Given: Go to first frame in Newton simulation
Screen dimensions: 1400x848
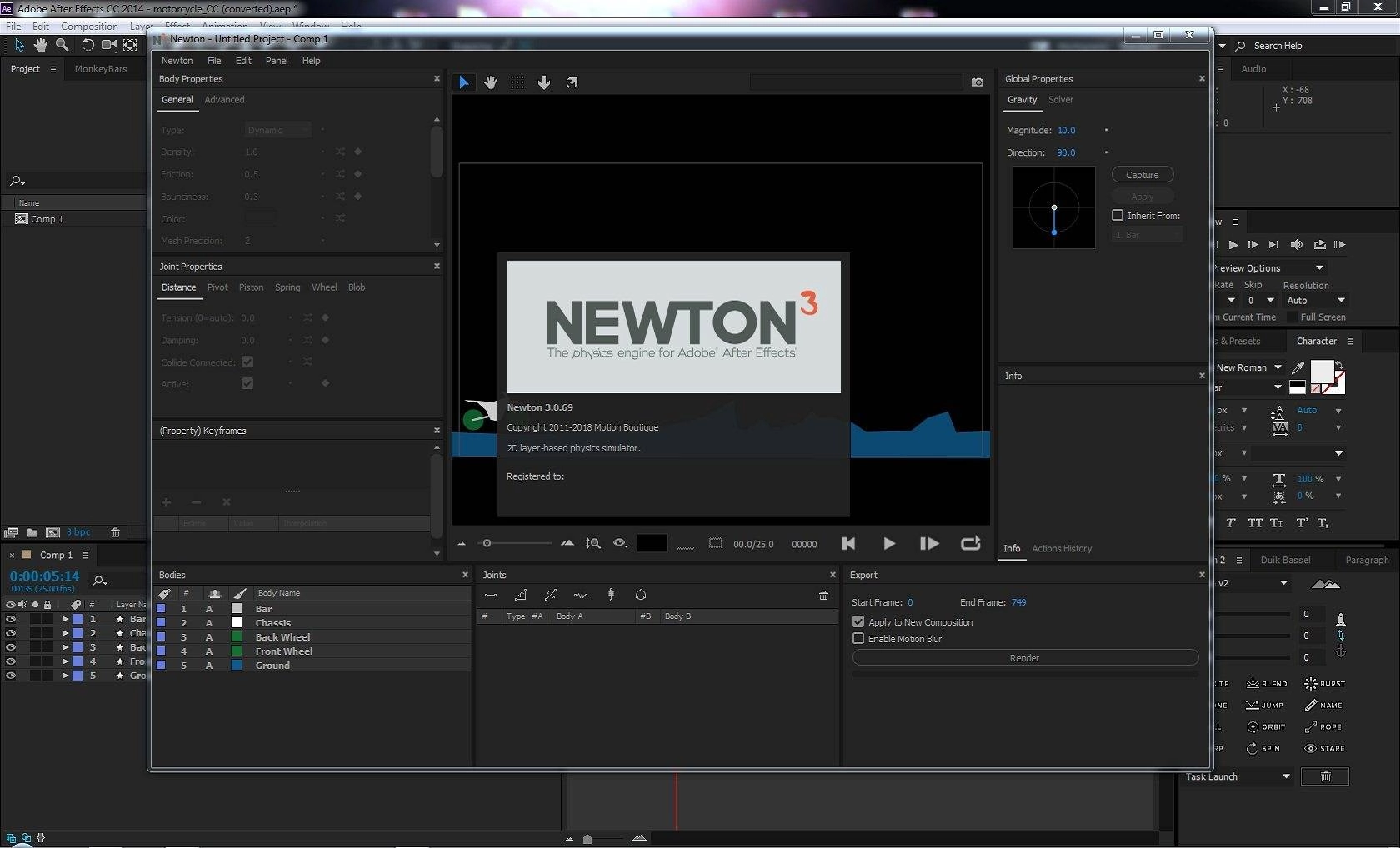Looking at the screenshot, I should [x=848, y=543].
